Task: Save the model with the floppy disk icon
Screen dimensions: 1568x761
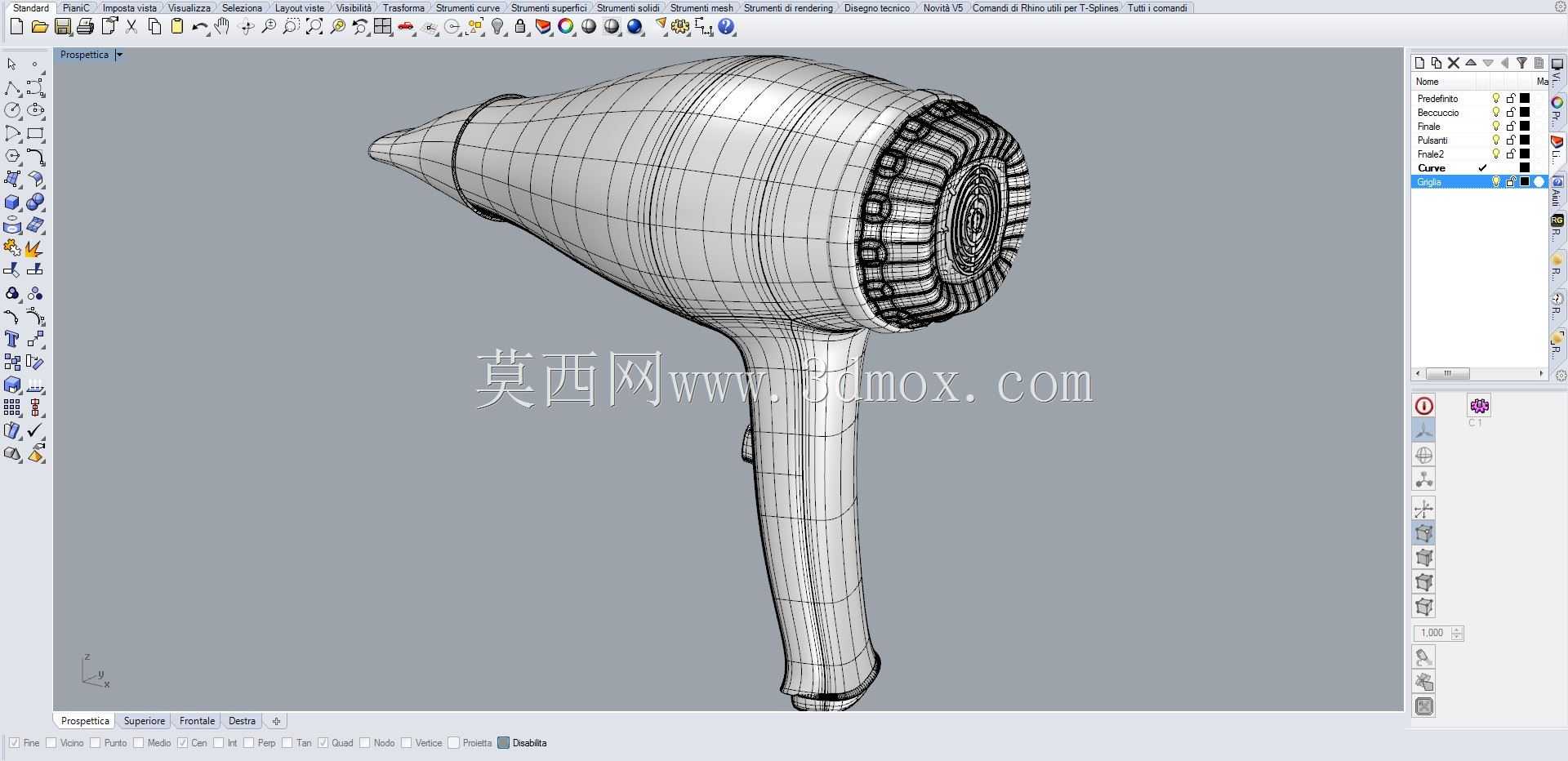Action: 63,27
